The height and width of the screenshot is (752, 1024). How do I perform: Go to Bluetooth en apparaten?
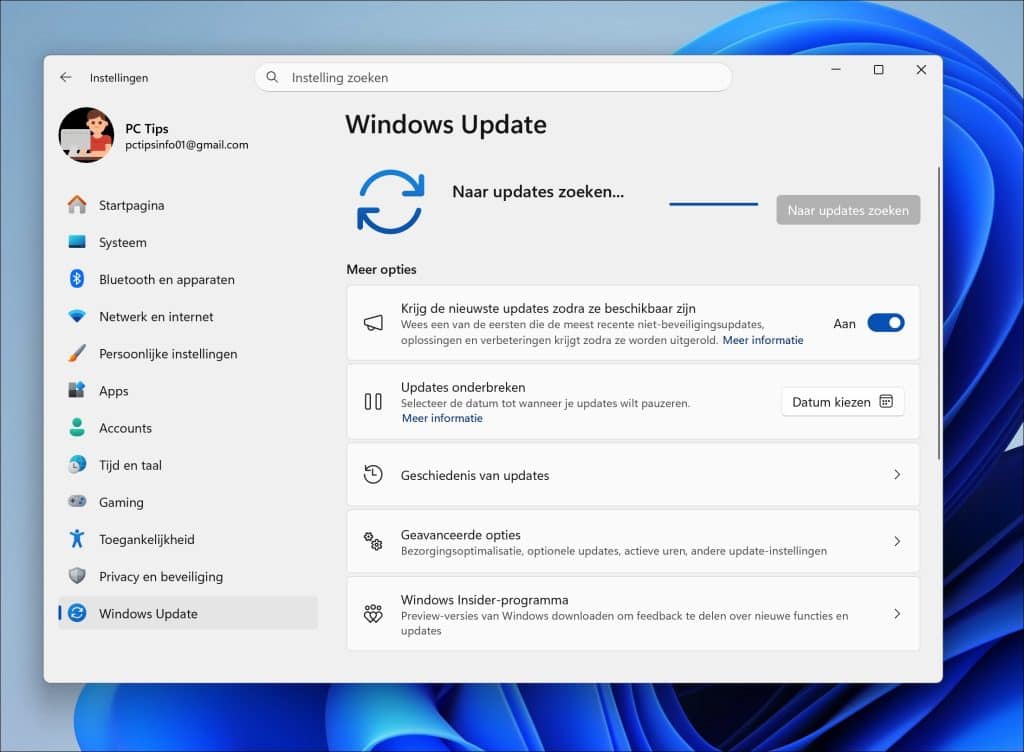(188, 279)
